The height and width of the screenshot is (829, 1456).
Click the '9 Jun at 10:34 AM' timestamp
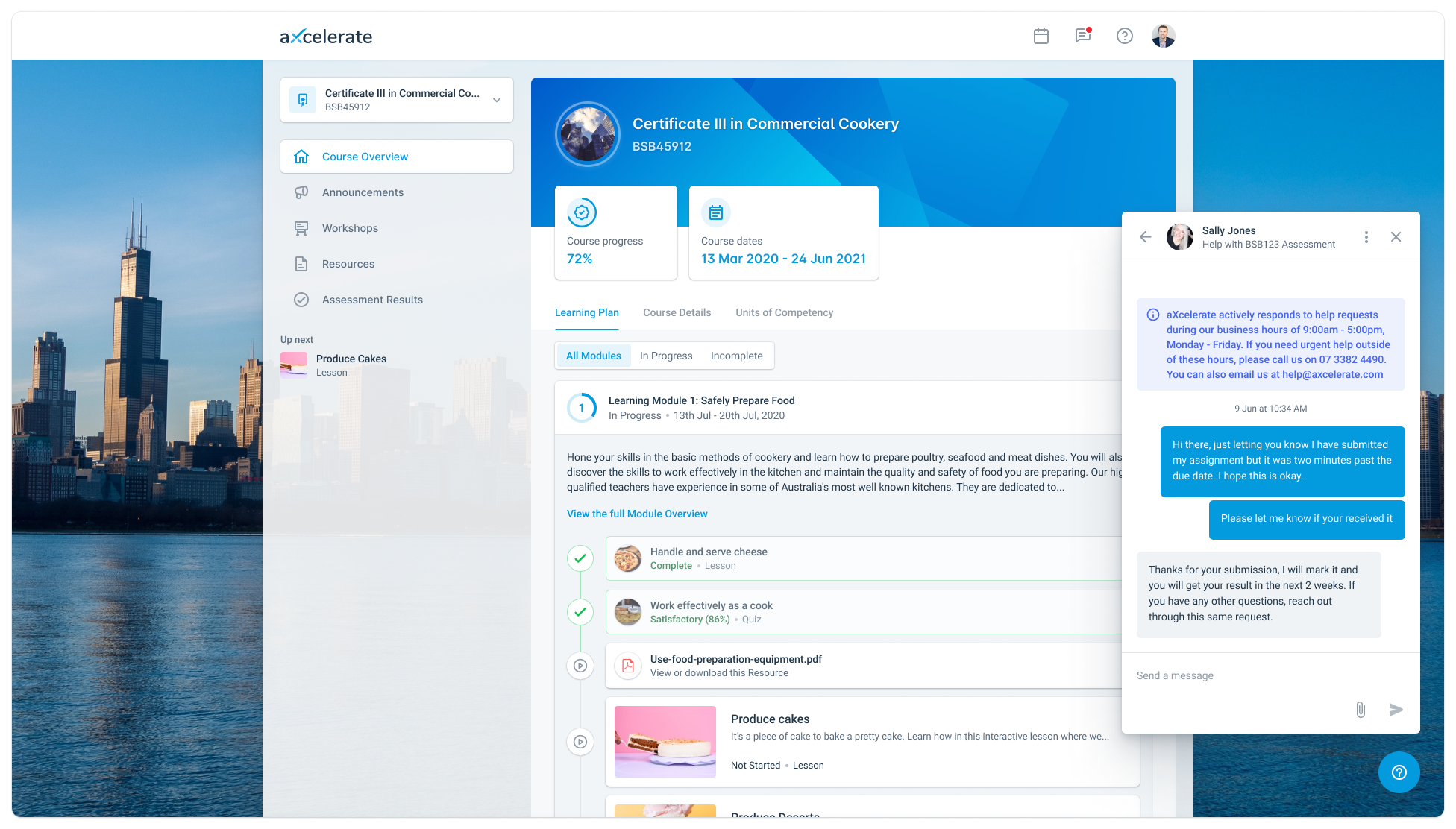point(1271,409)
